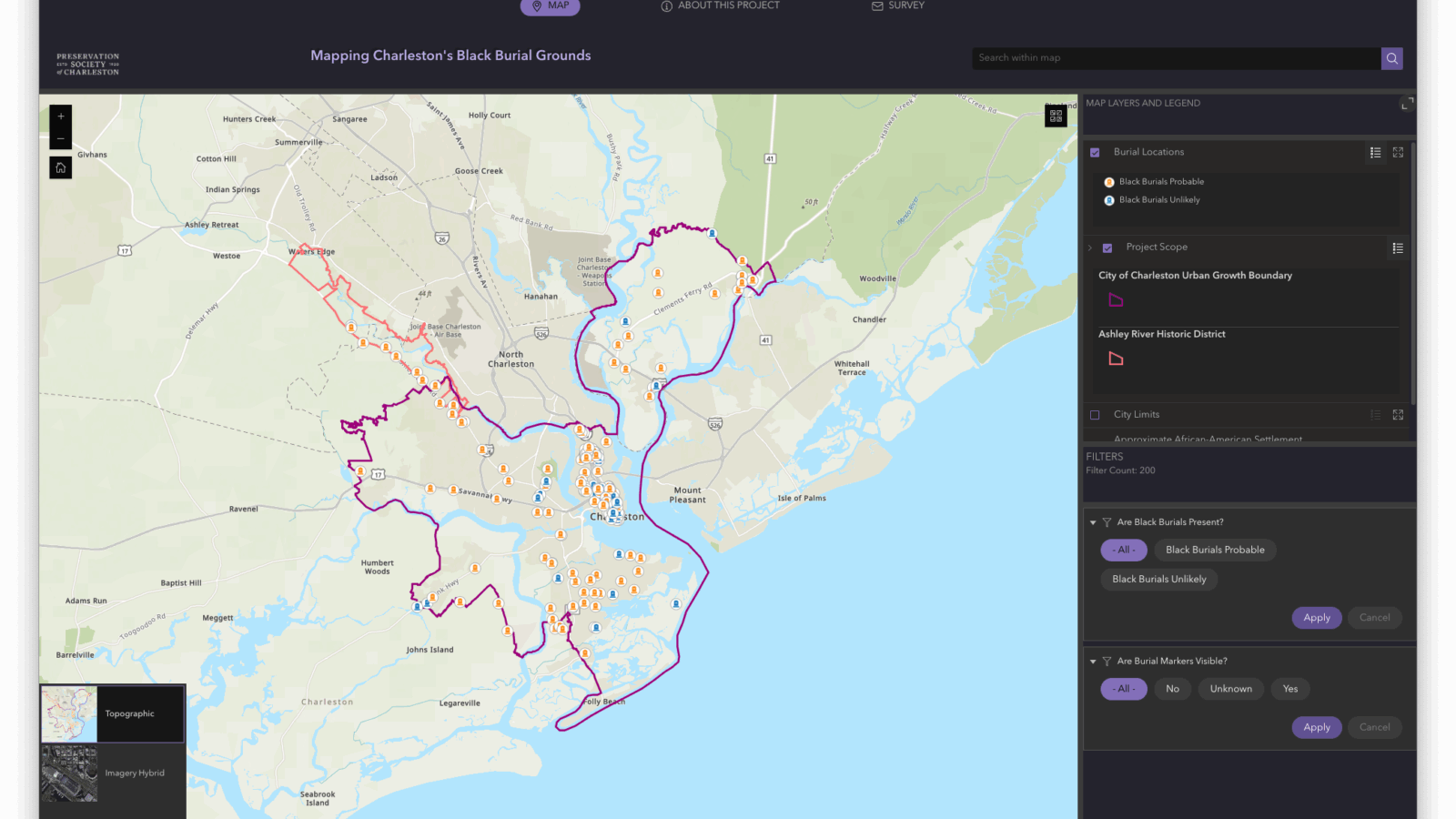Expand the Map Layers and Legend panel
This screenshot has height=819, width=1456.
pos(1407,104)
